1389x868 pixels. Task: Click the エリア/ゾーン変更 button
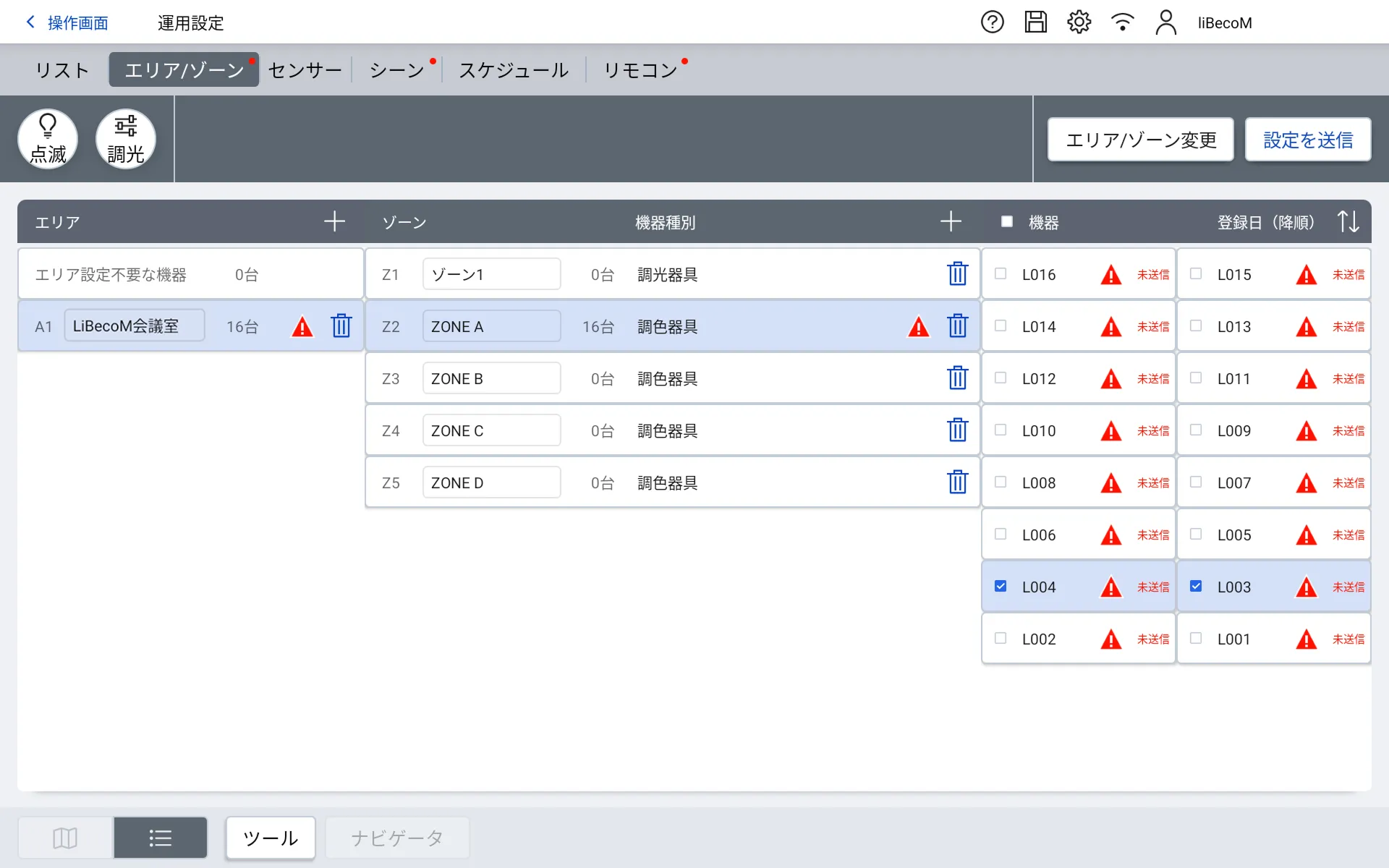click(x=1140, y=140)
